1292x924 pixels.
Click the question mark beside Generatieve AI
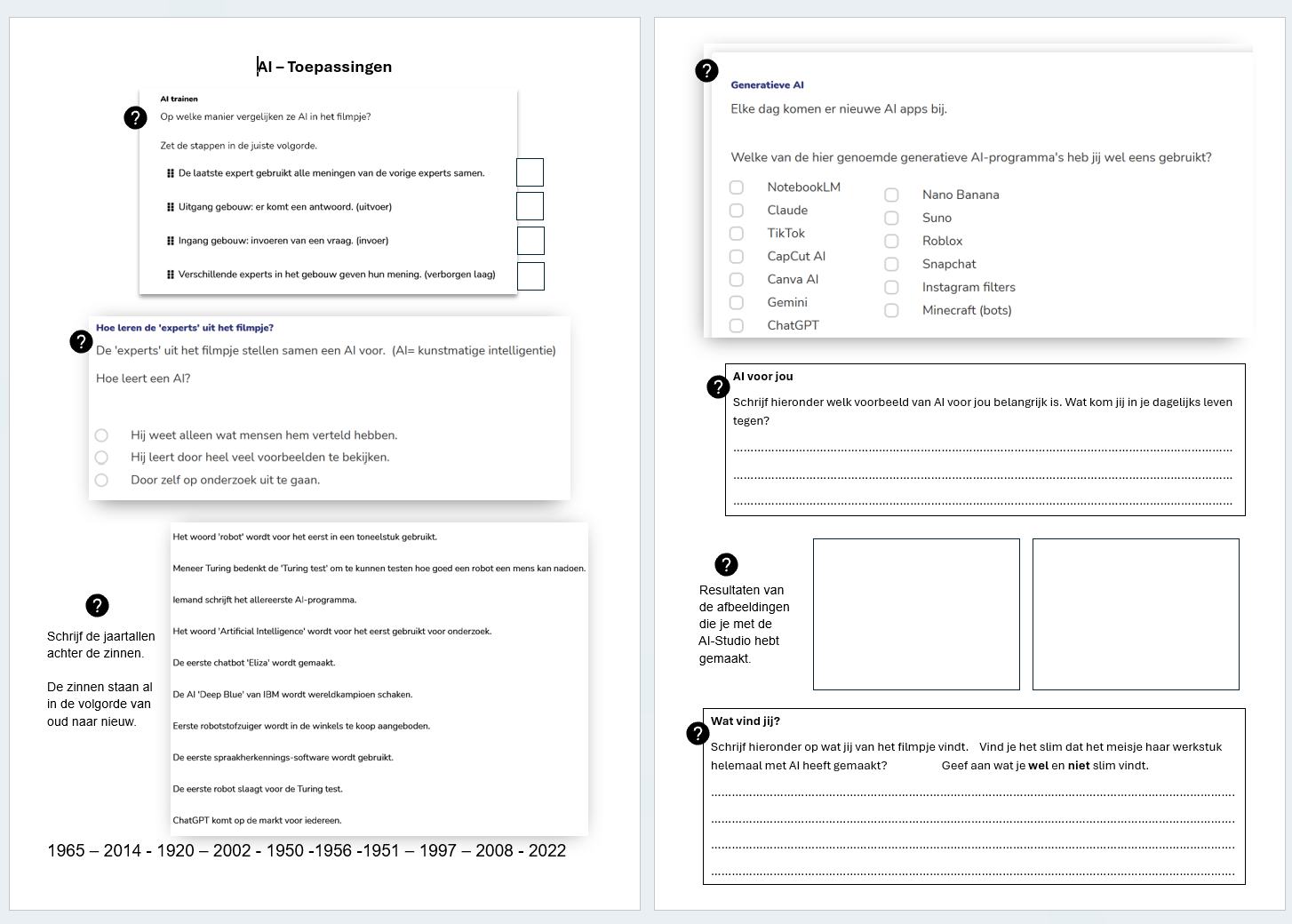click(706, 70)
